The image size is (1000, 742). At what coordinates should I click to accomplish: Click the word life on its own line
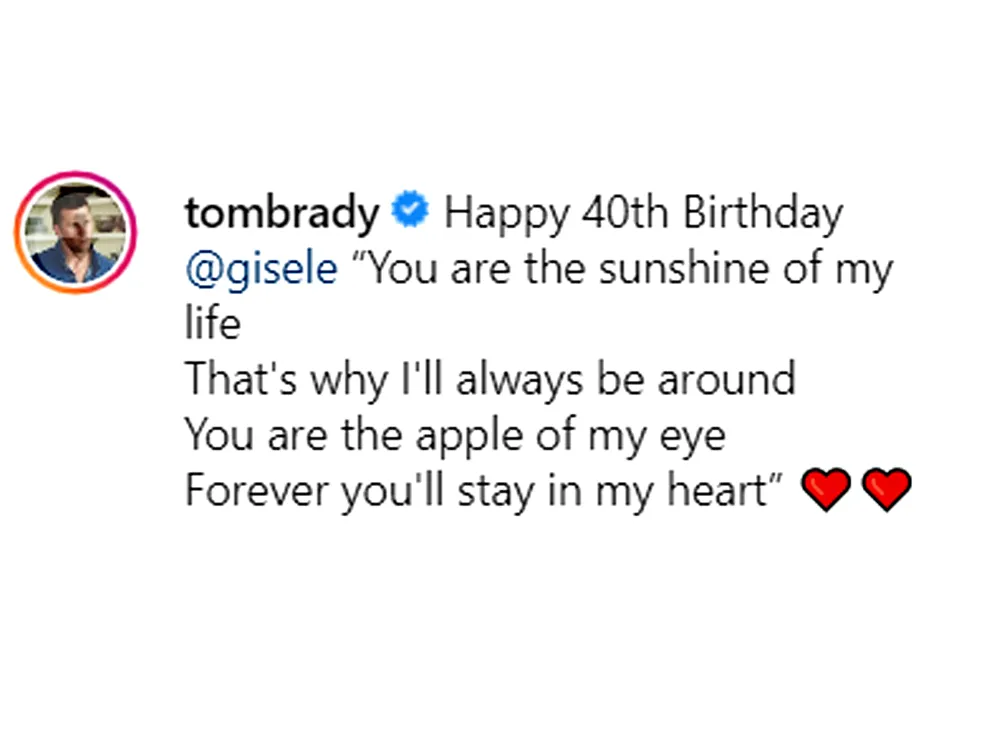(x=212, y=322)
